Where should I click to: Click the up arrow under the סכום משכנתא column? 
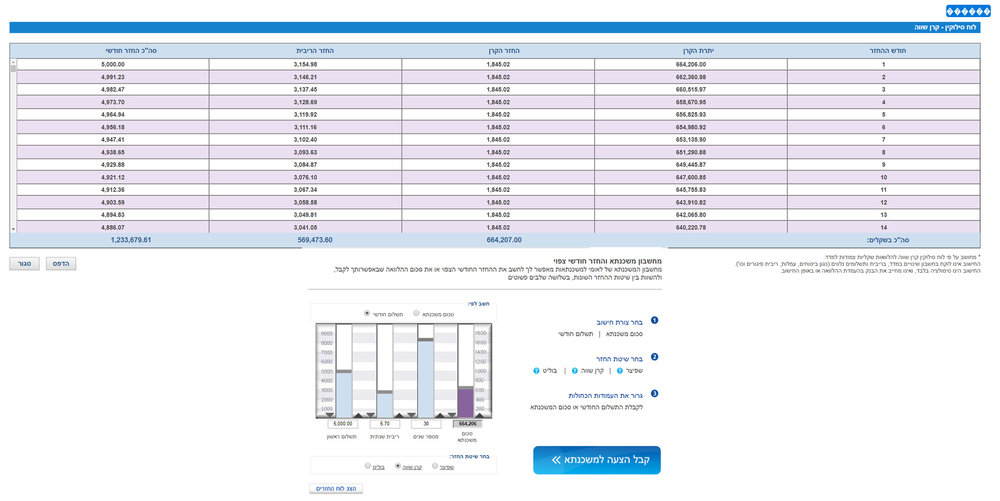coord(480,415)
